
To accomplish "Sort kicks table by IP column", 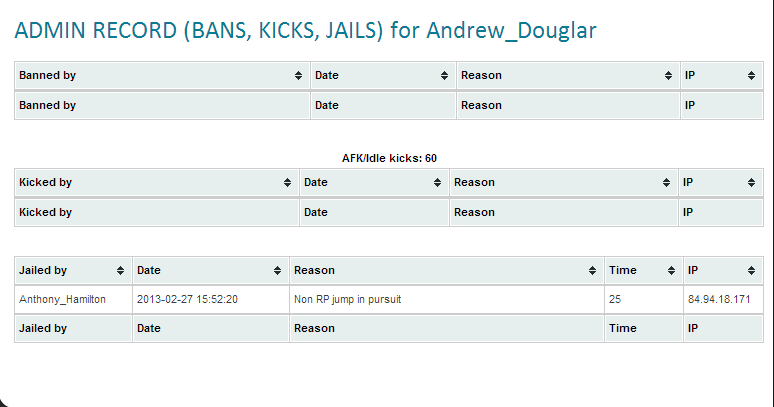I will coord(718,183).
